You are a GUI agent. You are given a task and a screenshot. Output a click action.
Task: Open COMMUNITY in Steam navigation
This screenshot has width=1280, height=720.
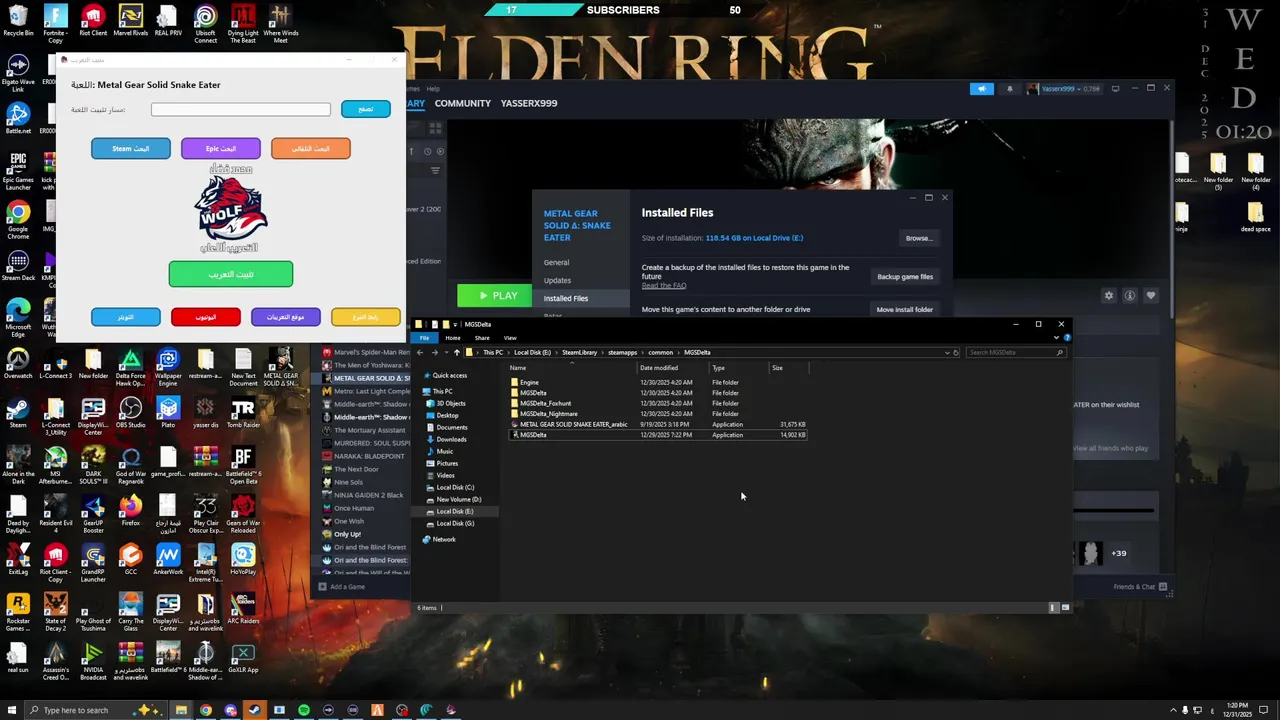[x=463, y=103]
